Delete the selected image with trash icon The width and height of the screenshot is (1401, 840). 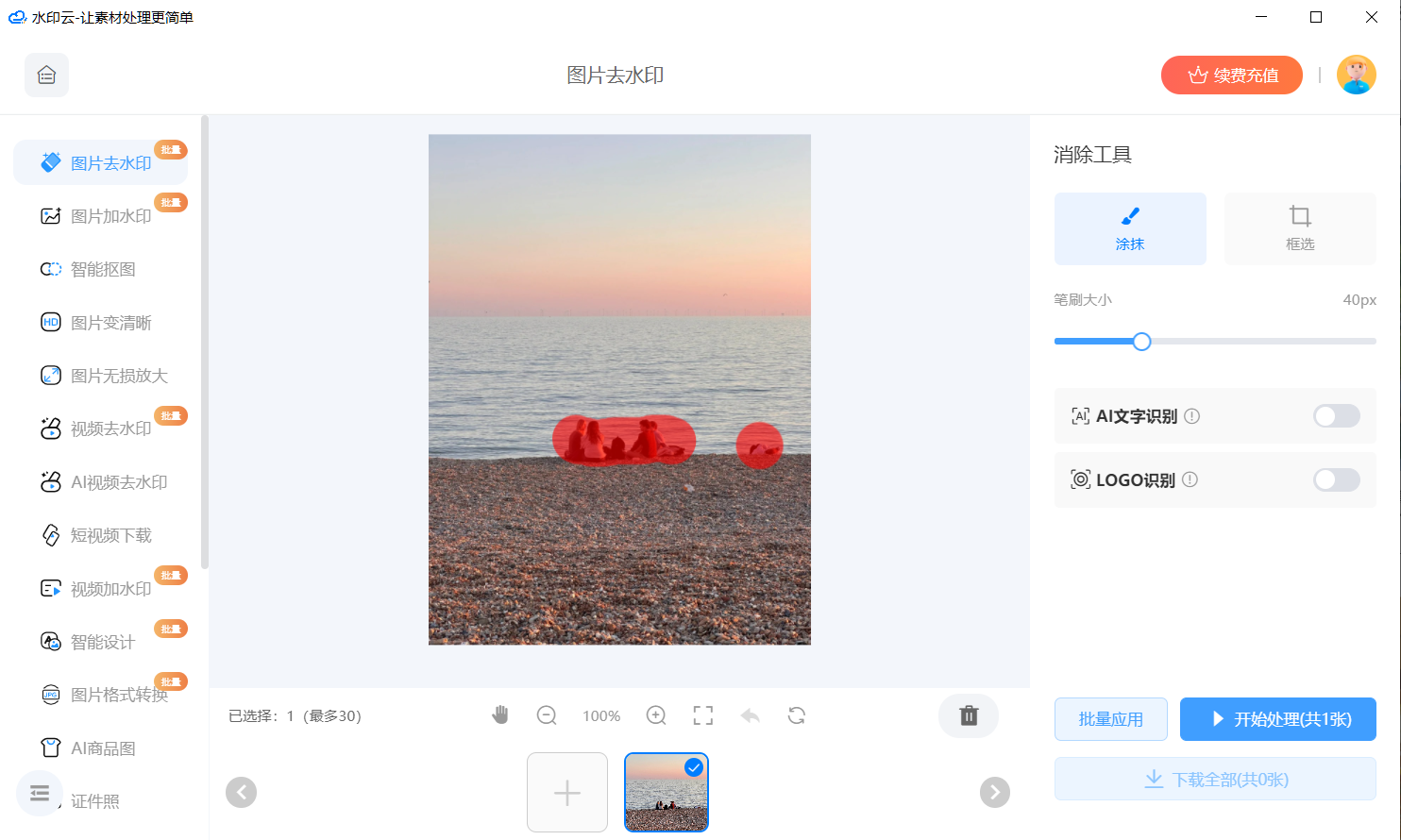point(969,715)
